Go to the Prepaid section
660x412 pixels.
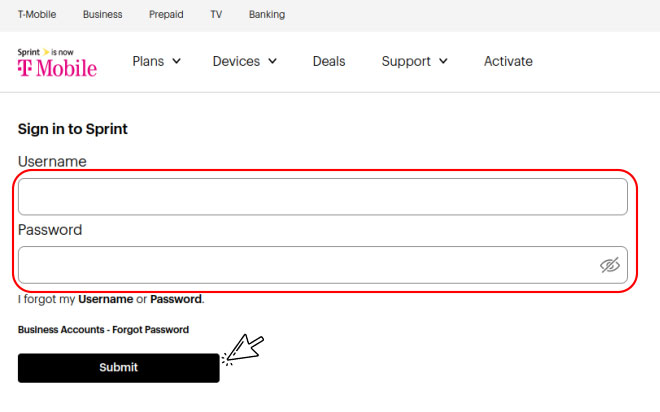(166, 15)
